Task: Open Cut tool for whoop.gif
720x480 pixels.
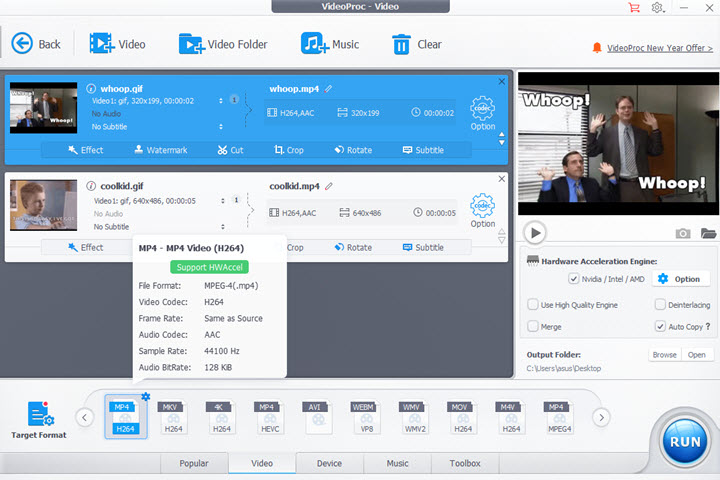Action: coord(231,150)
